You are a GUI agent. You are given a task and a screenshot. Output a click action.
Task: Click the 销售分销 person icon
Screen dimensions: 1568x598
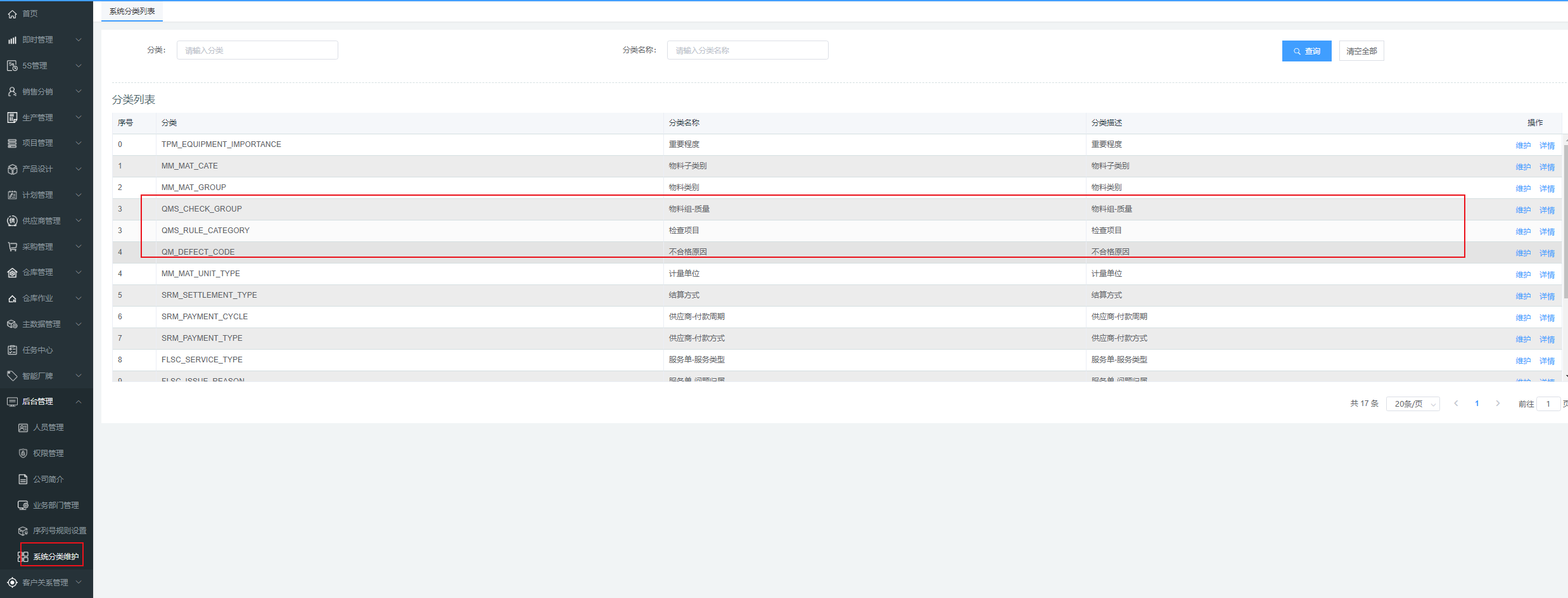[12, 92]
